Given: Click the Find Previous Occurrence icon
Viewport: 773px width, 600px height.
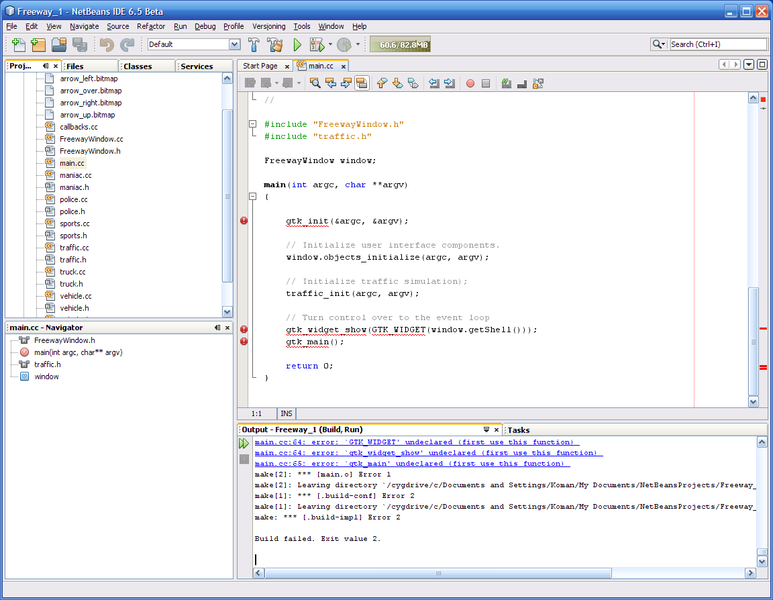Looking at the screenshot, I should tap(330, 83).
